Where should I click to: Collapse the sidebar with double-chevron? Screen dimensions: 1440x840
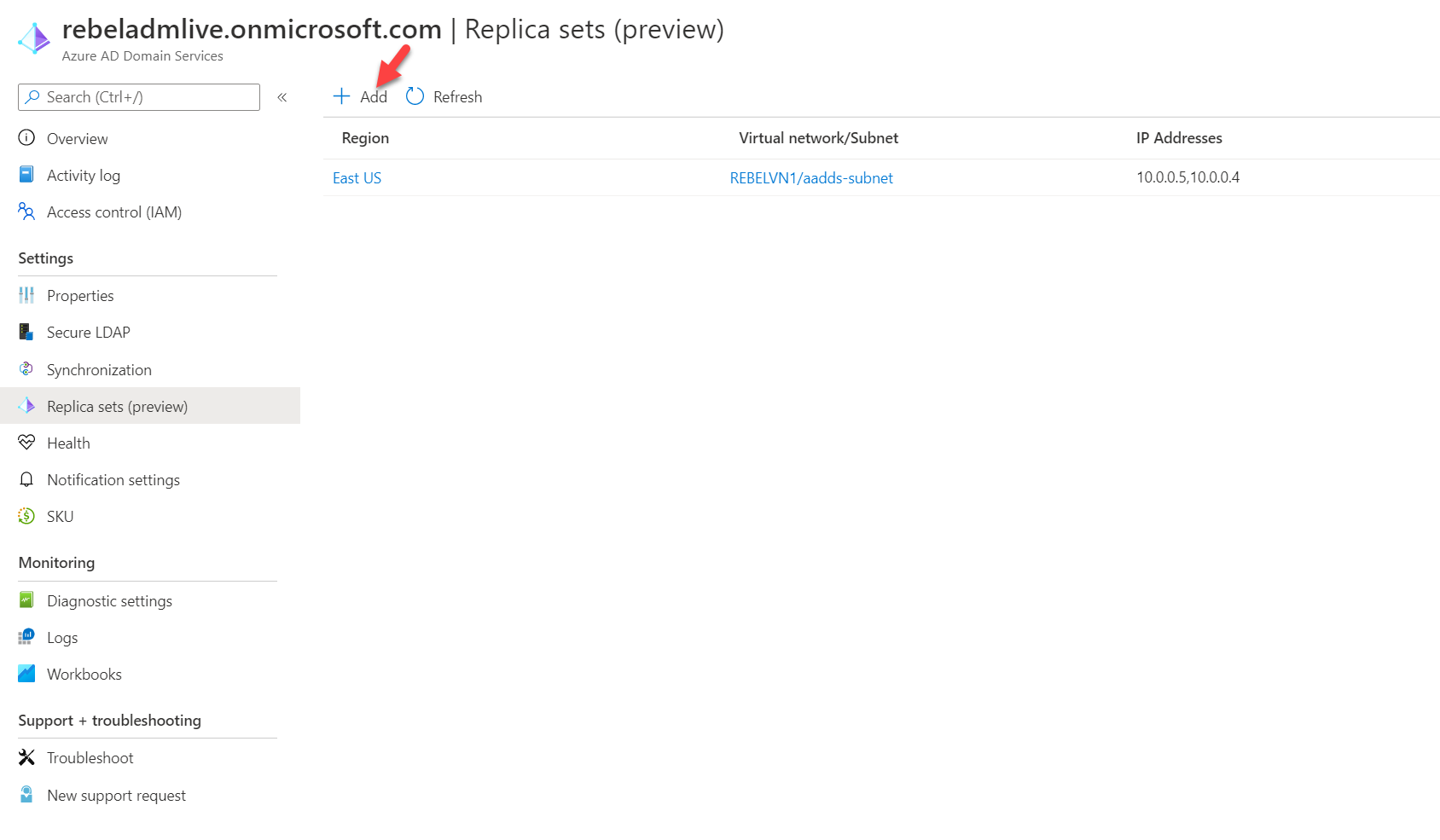282,97
